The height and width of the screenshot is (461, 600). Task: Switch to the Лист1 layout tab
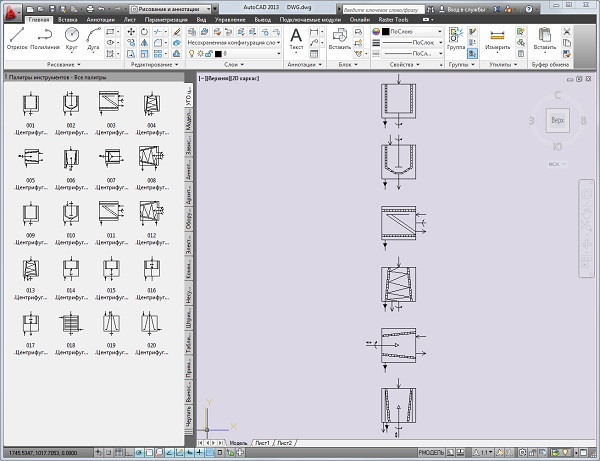pyautogui.click(x=263, y=441)
